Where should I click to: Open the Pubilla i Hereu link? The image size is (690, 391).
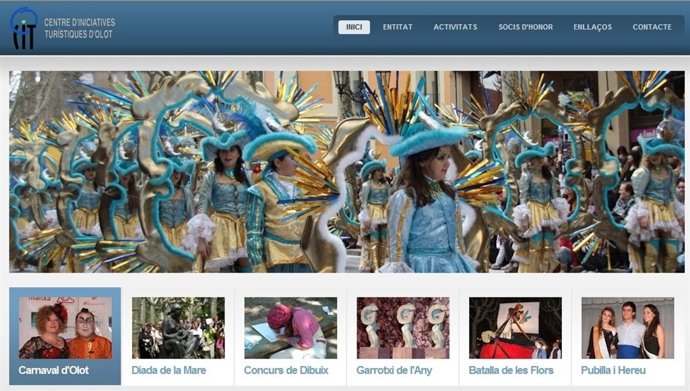tap(613, 370)
